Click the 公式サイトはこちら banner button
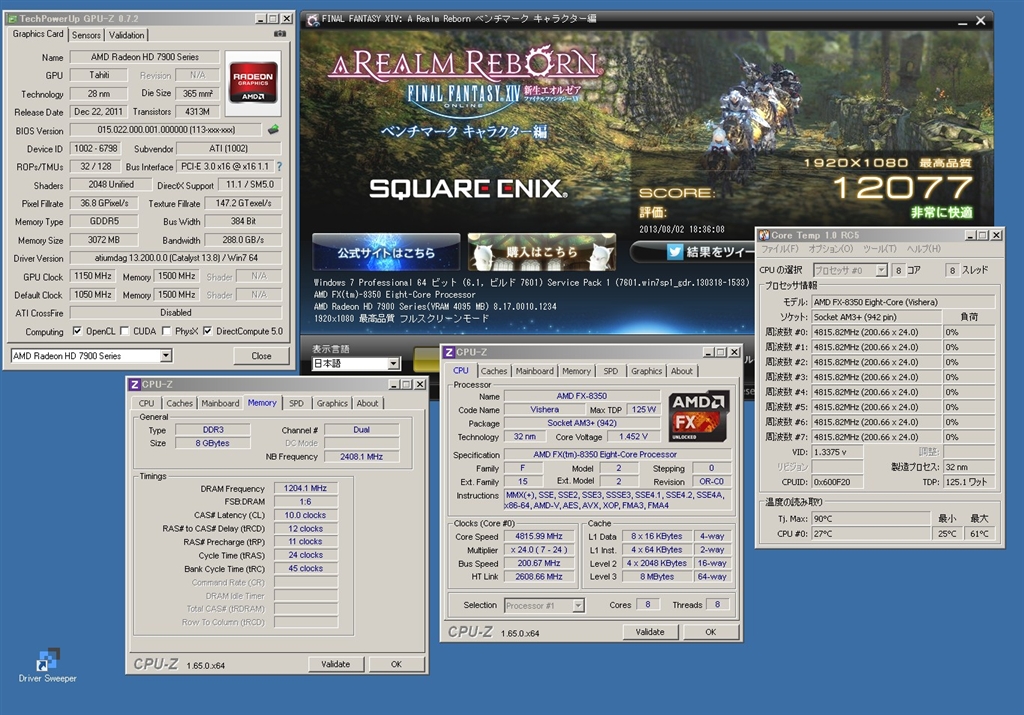This screenshot has width=1024, height=715. click(x=386, y=252)
